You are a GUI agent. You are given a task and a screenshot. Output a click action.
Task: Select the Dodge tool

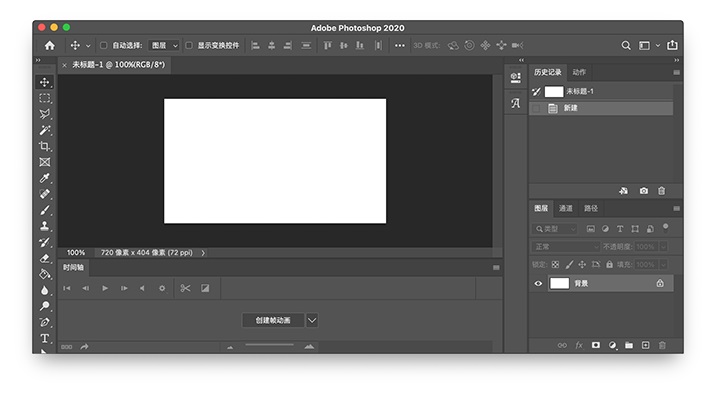click(x=44, y=306)
